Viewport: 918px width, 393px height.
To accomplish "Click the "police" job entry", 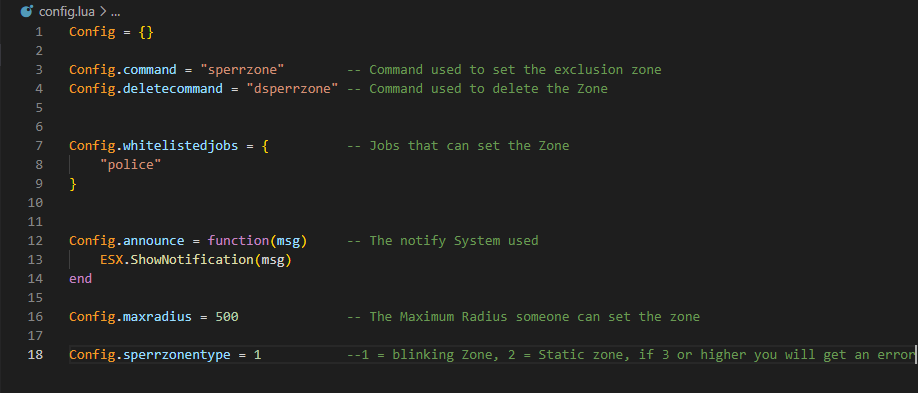I will click(x=131, y=165).
